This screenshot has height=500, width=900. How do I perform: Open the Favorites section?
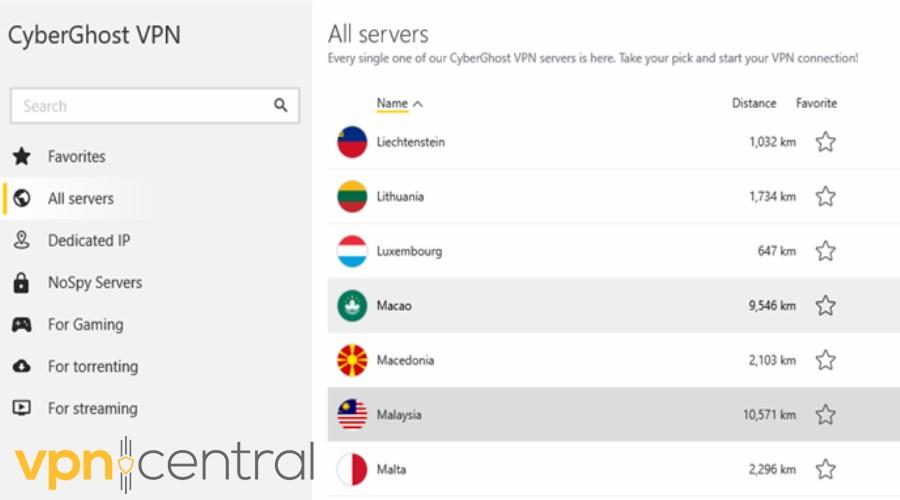pyautogui.click(x=76, y=156)
